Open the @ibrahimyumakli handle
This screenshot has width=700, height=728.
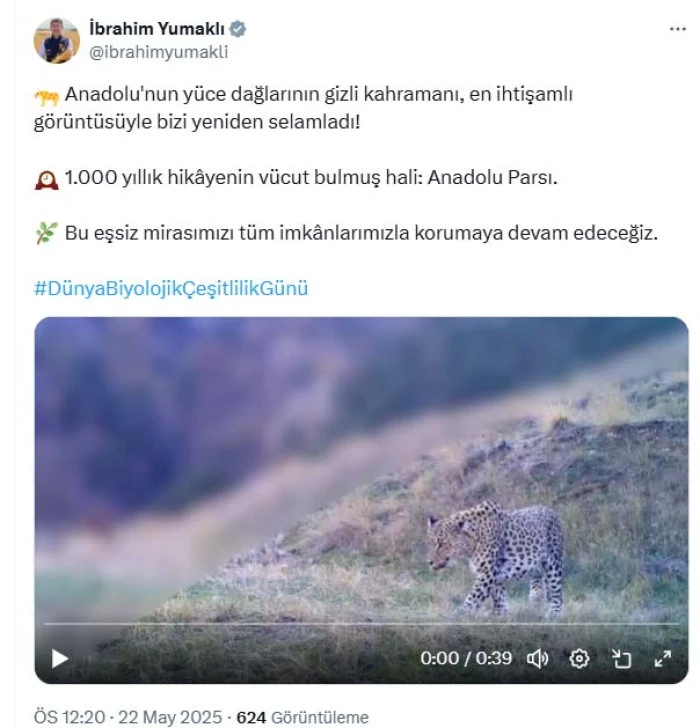coord(158,52)
